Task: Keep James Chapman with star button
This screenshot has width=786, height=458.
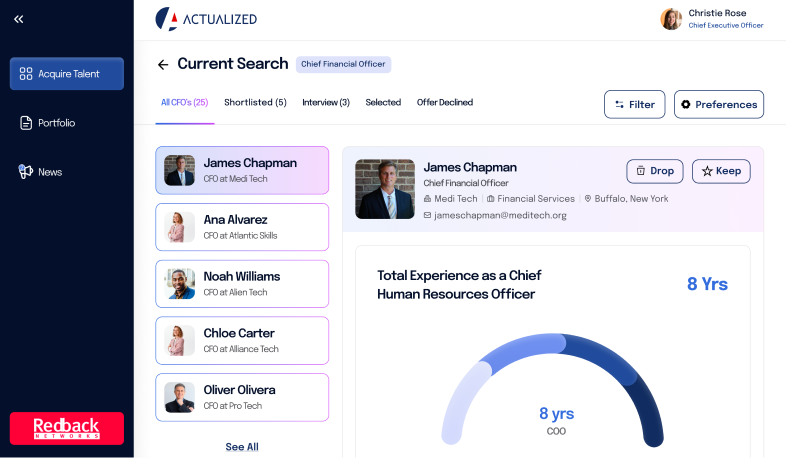Action: click(x=721, y=171)
